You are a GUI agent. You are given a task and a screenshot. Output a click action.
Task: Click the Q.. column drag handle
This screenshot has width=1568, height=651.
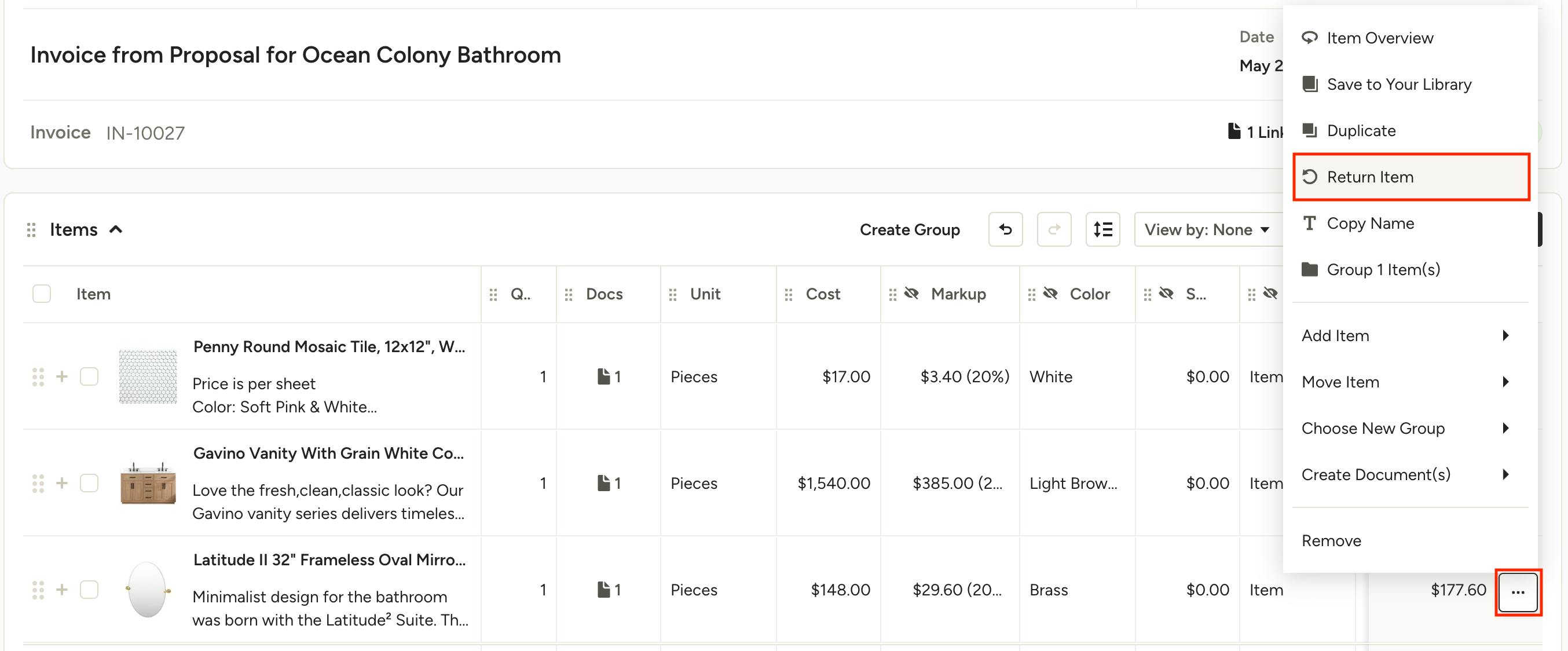[x=493, y=295]
